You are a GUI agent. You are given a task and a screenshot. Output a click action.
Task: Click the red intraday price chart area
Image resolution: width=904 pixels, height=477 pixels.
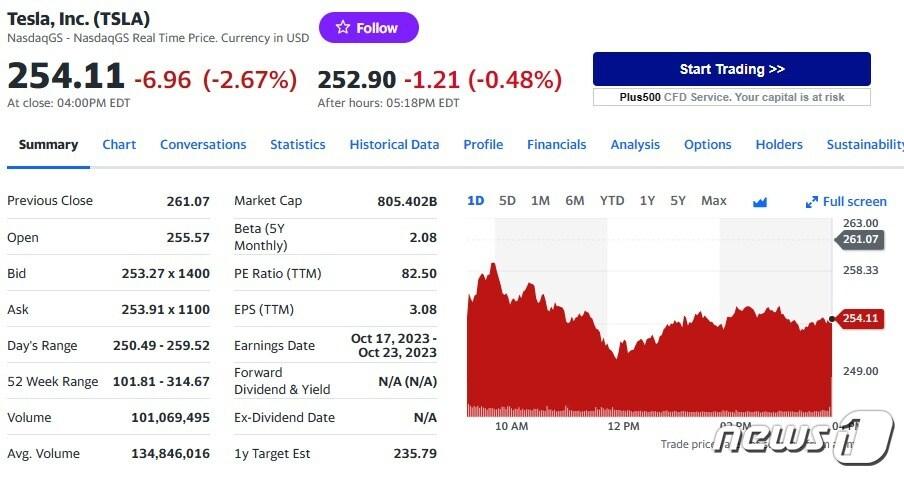pyautogui.click(x=650, y=370)
